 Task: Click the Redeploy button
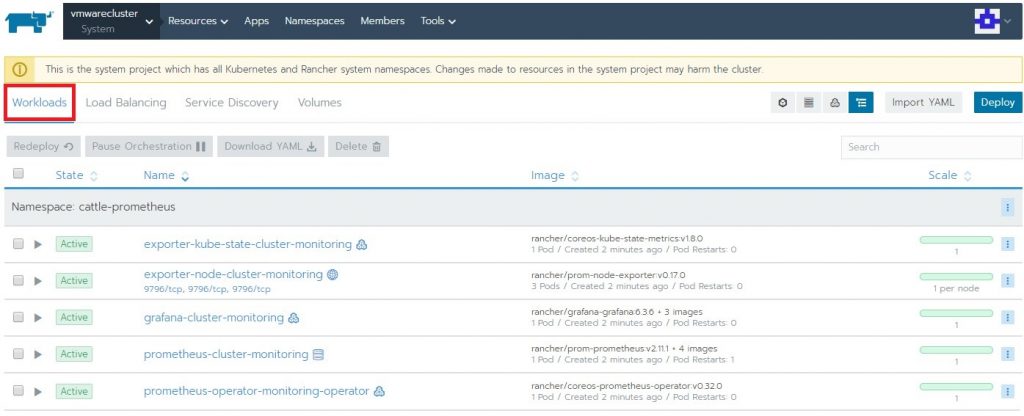pyautogui.click(x=43, y=147)
